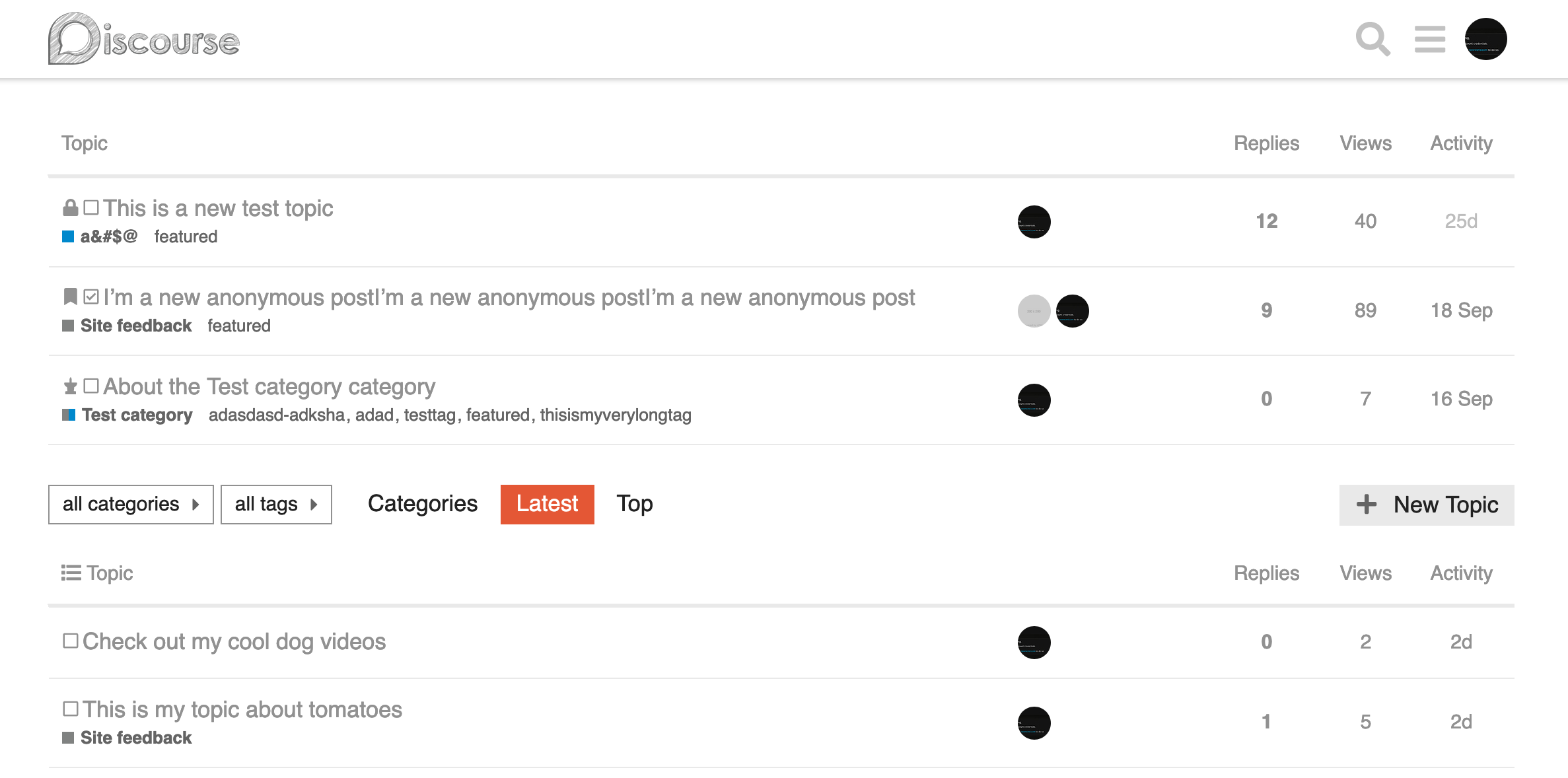Viewport: 1568px width, 778px height.
Task: Switch to the Categories tab
Action: click(423, 504)
